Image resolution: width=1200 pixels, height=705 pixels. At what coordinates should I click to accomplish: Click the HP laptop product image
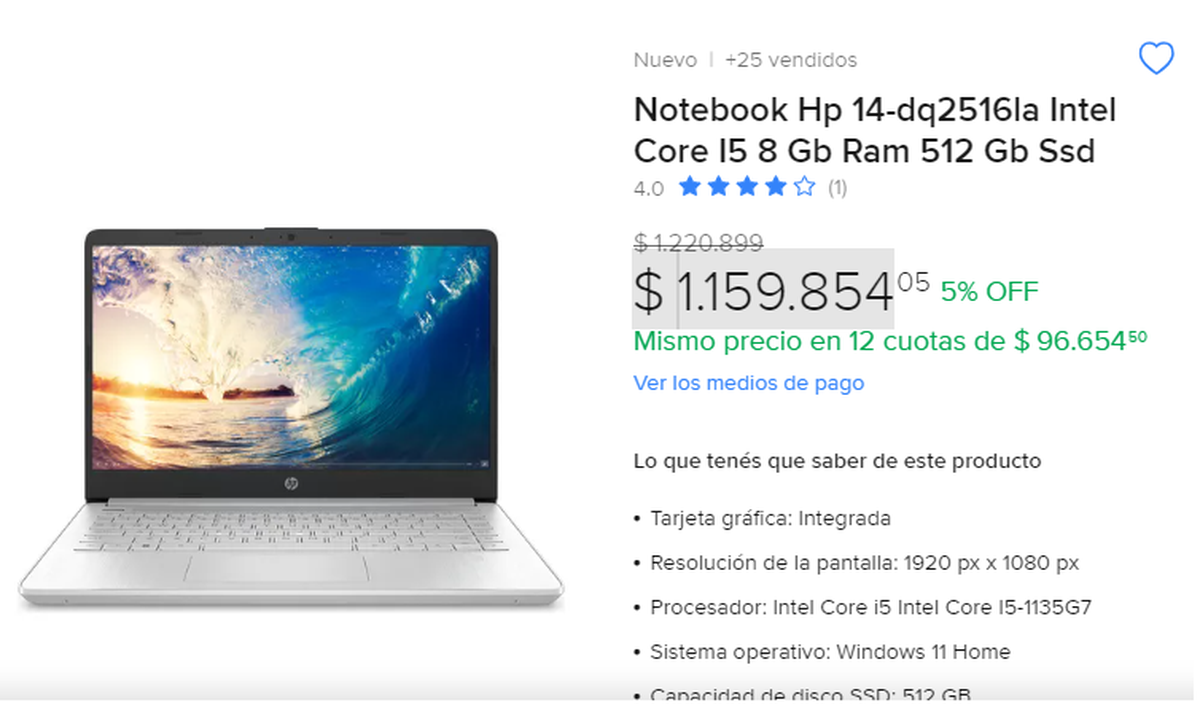291,419
